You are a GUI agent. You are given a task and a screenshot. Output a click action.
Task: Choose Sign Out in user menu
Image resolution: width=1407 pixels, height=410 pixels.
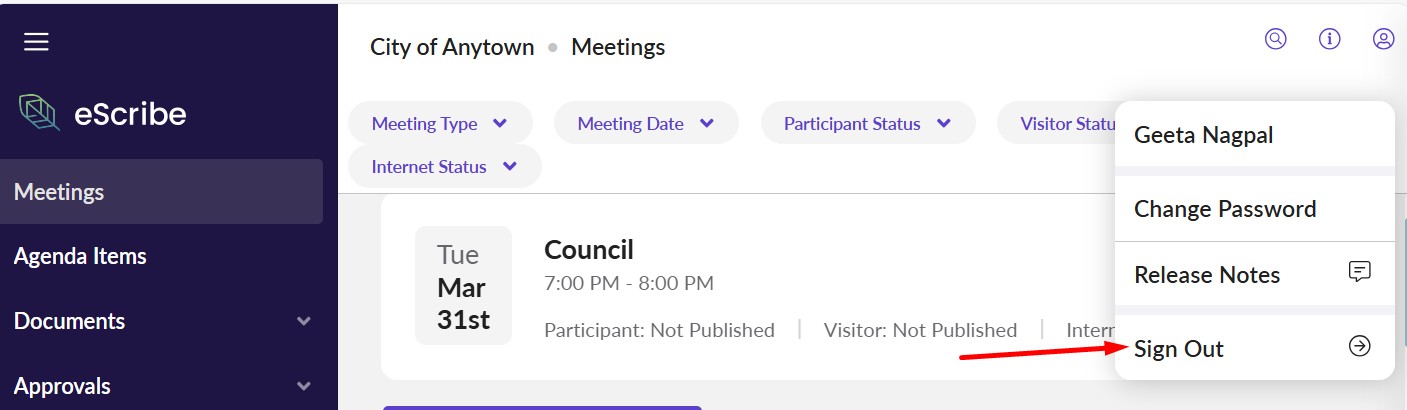click(1179, 349)
